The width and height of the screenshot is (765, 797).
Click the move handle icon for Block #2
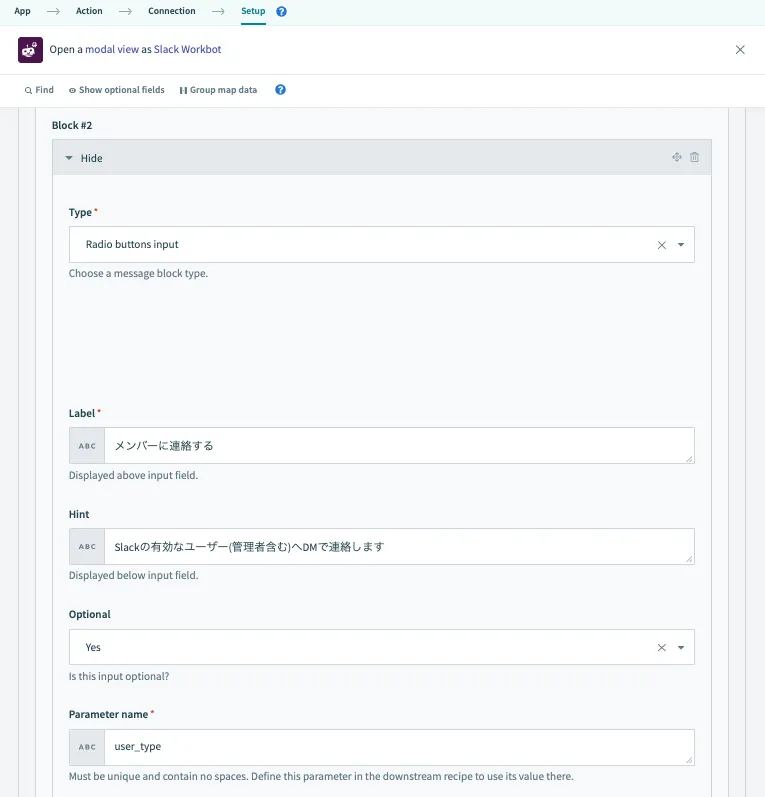tap(677, 157)
